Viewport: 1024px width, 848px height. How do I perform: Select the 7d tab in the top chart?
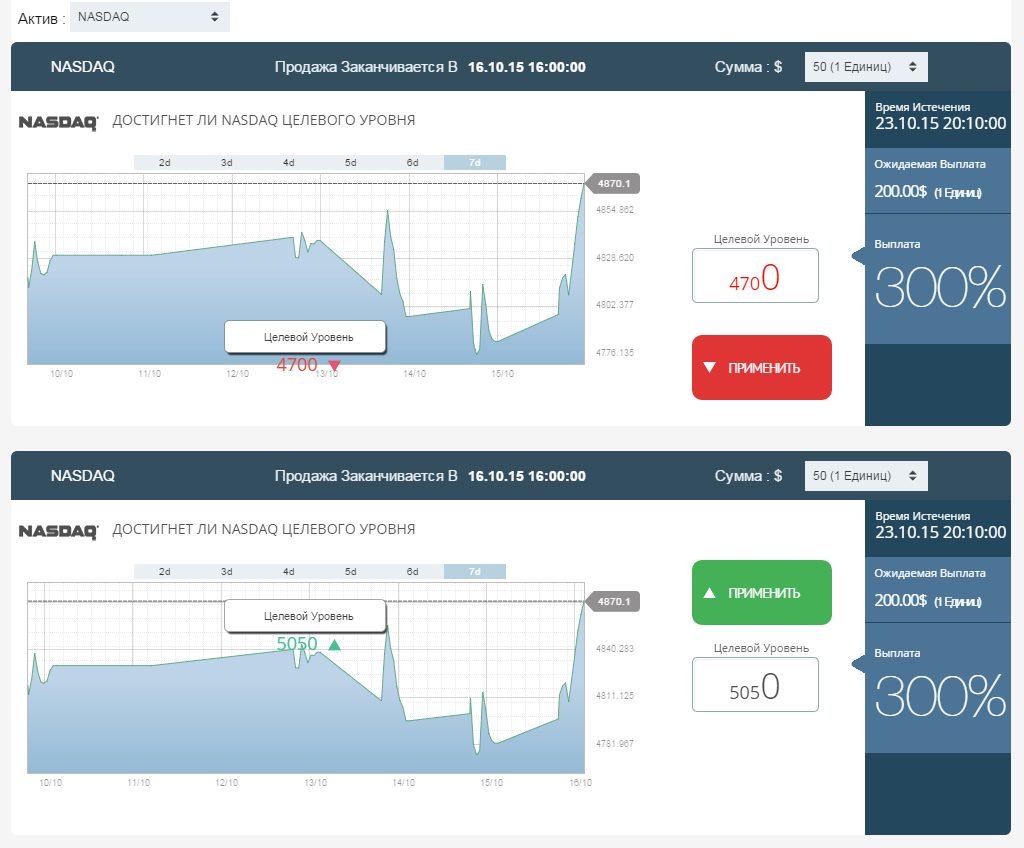475,163
